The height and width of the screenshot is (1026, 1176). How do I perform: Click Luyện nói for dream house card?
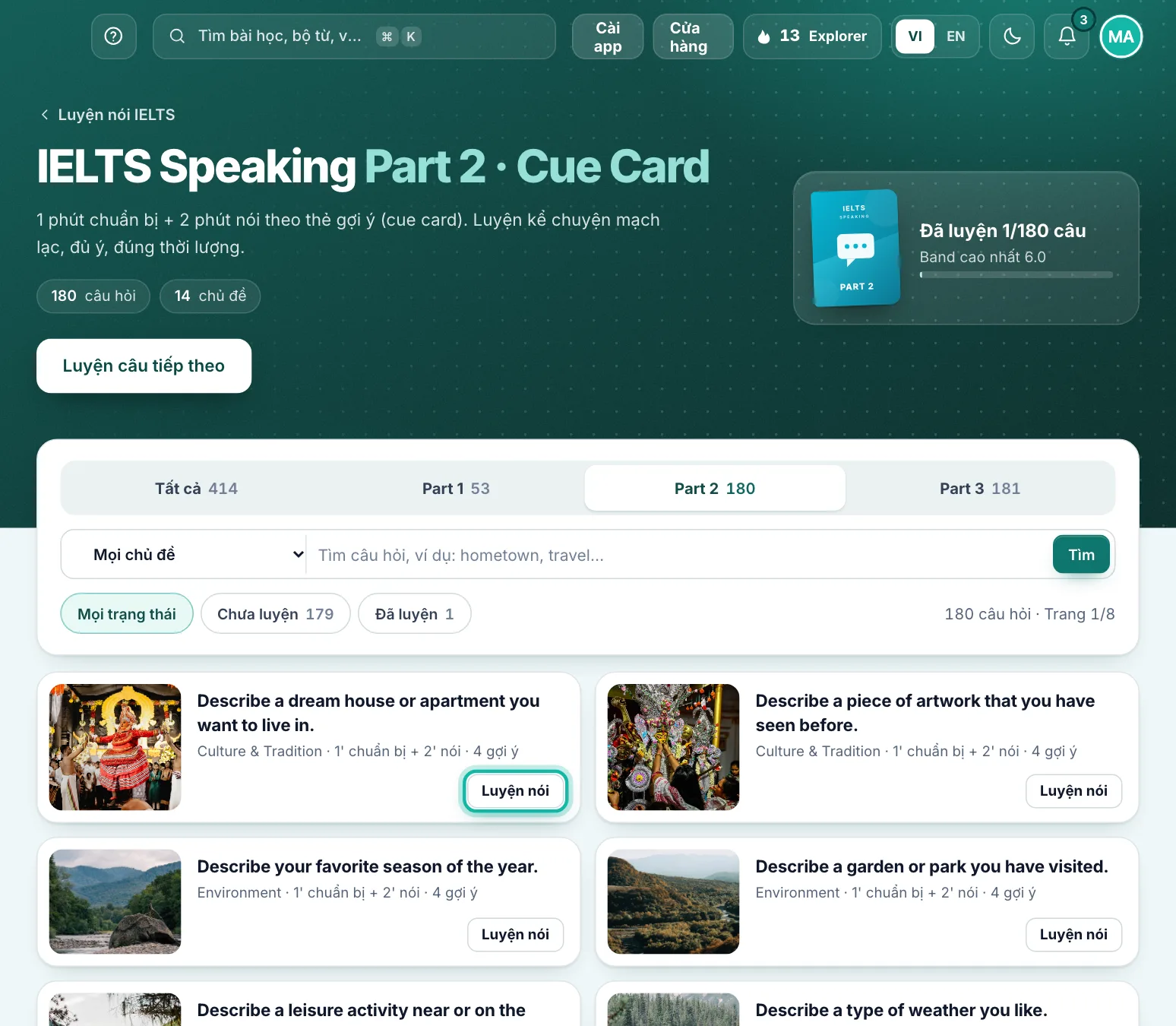(515, 790)
